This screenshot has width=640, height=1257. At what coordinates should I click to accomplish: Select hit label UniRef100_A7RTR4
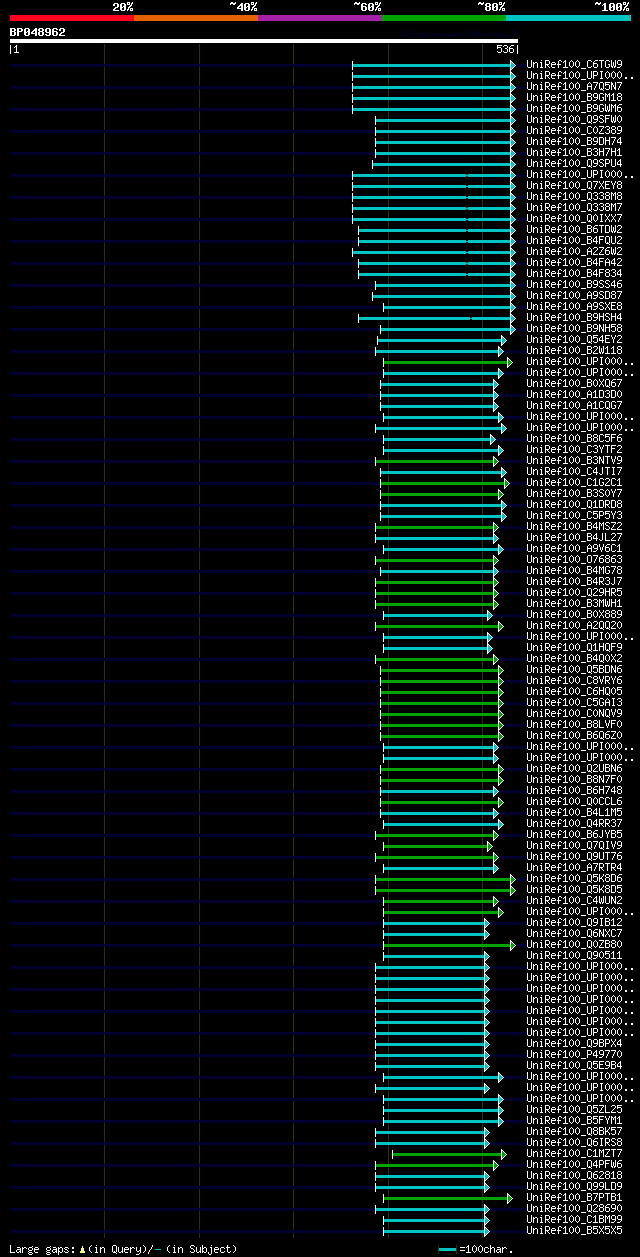575,868
